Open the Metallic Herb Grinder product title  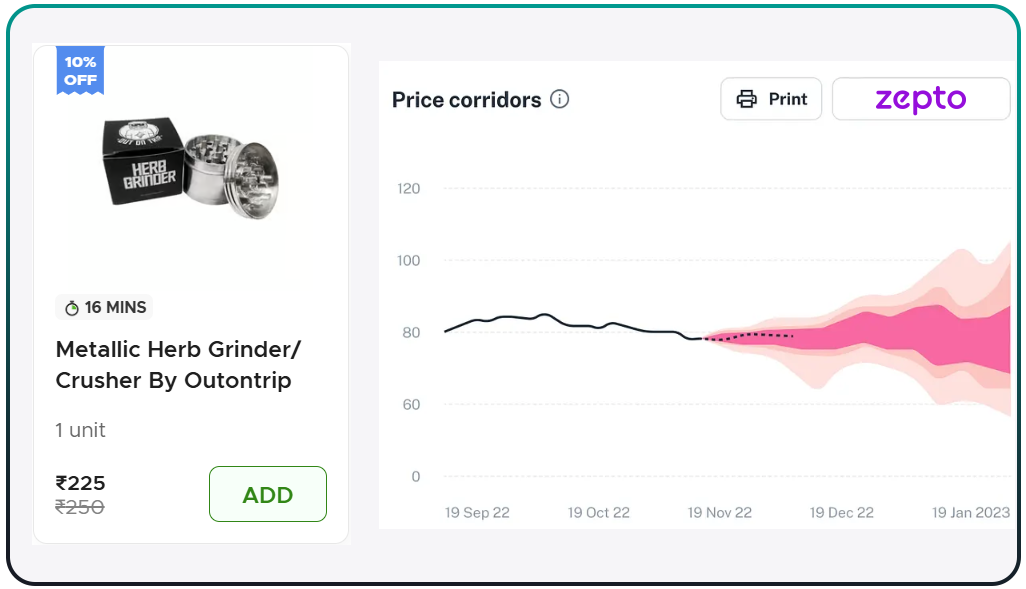pyautogui.click(x=177, y=365)
